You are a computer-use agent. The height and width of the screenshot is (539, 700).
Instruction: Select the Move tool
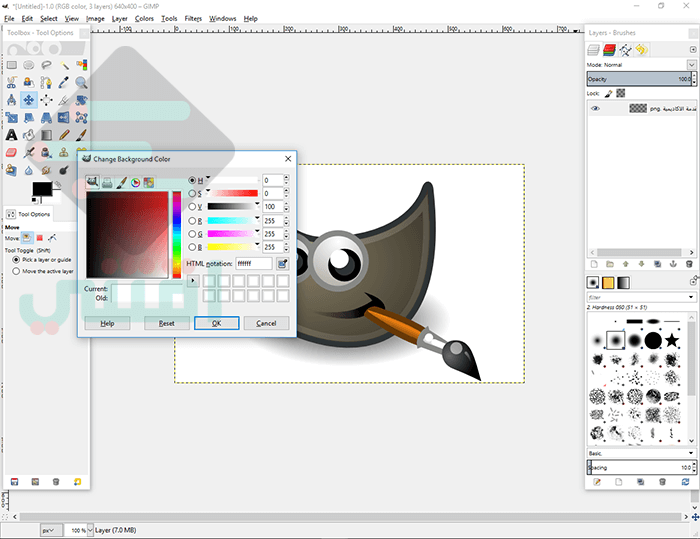tap(29, 100)
